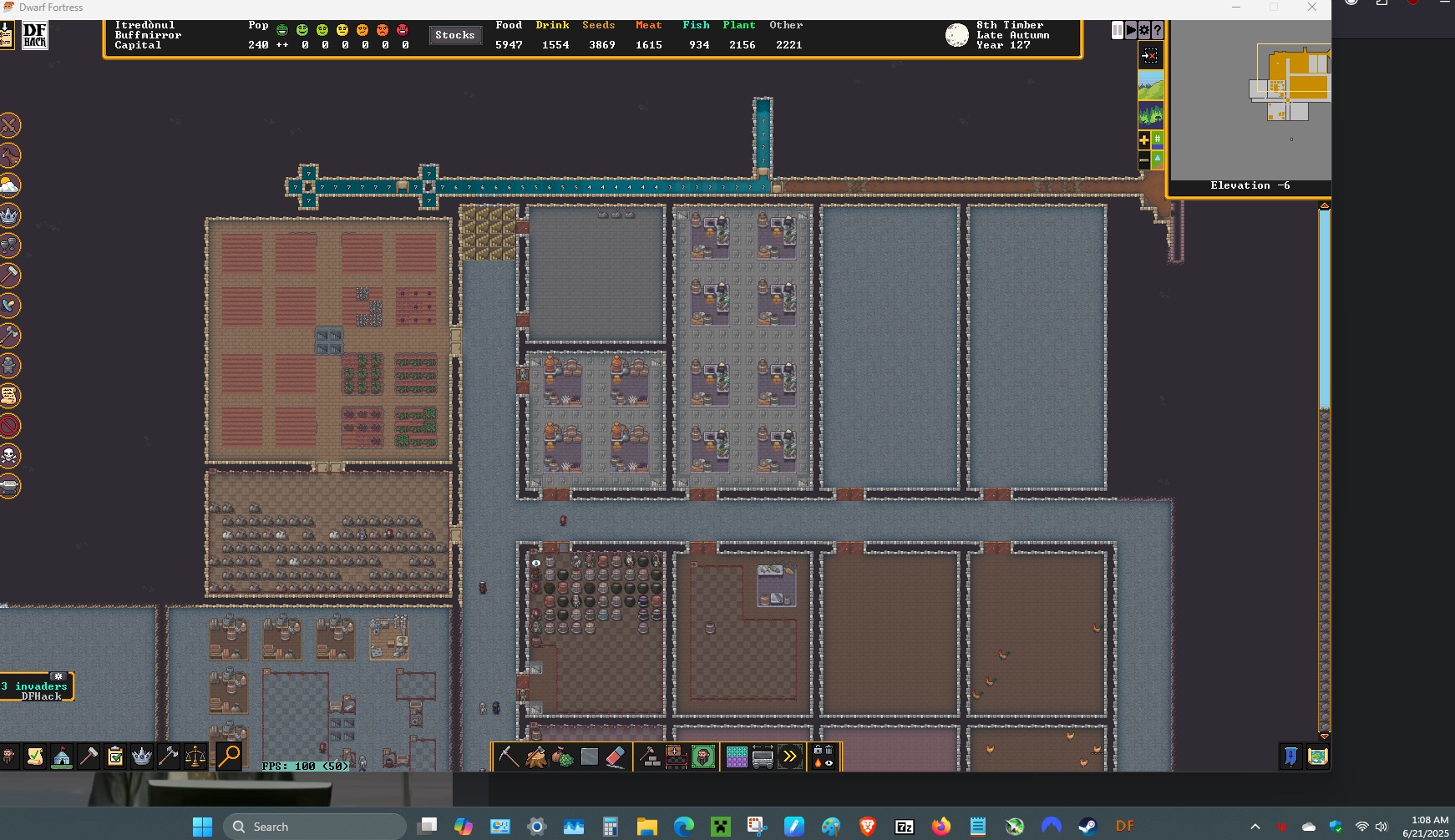Screen dimensions: 1455x840
Task: Open the question mark help
Action: 1158,30
